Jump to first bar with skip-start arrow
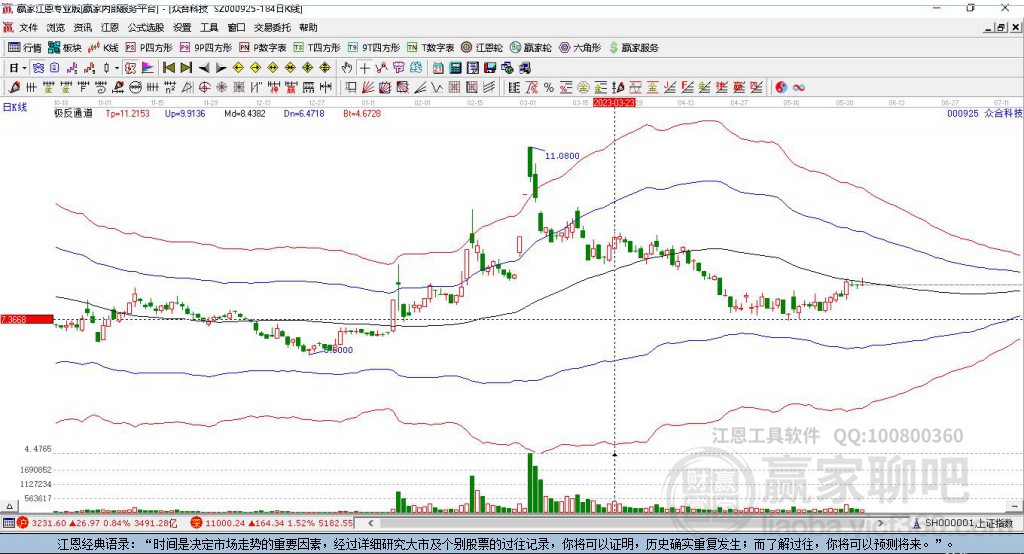Viewport: 1024px width, 554px height. (168, 68)
